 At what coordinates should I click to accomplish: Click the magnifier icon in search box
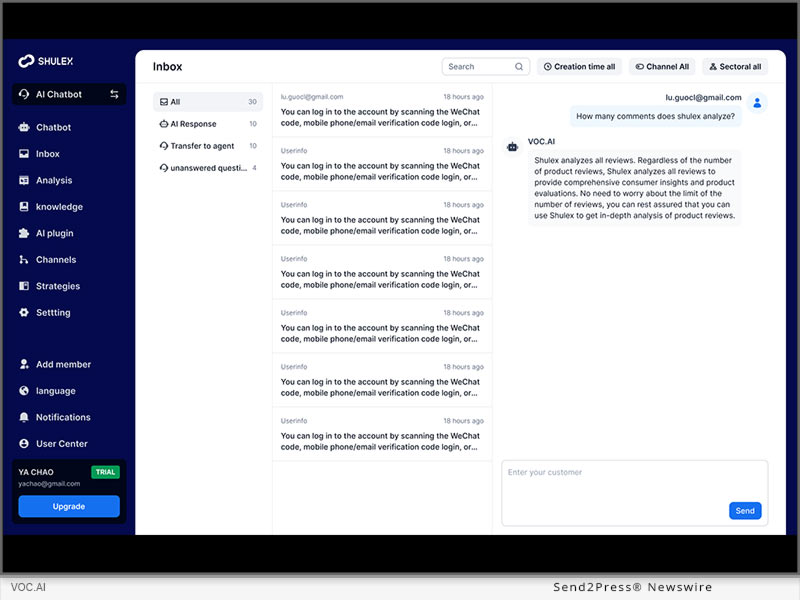[x=519, y=67]
